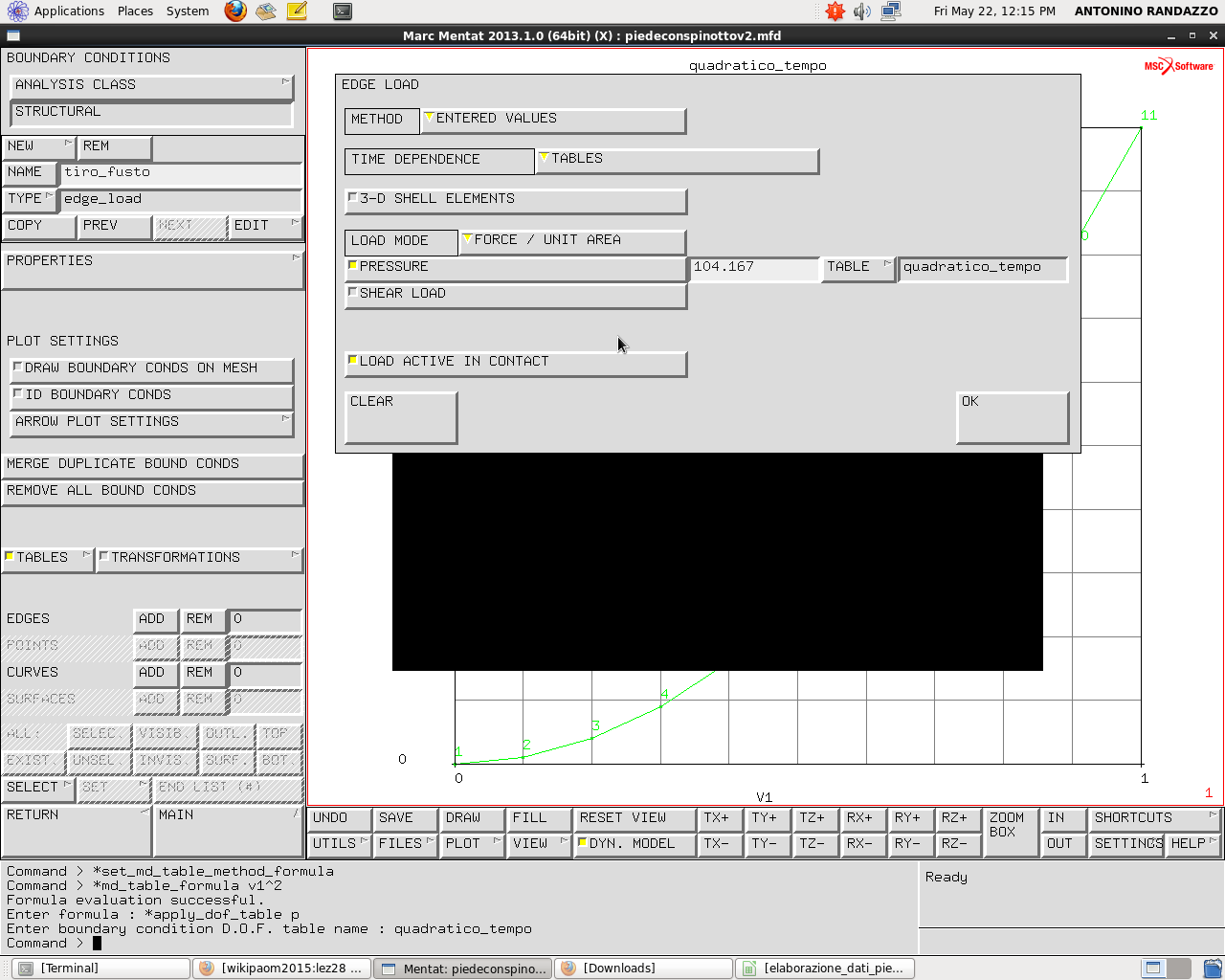Open the network connection icon

pyautogui.click(x=891, y=11)
